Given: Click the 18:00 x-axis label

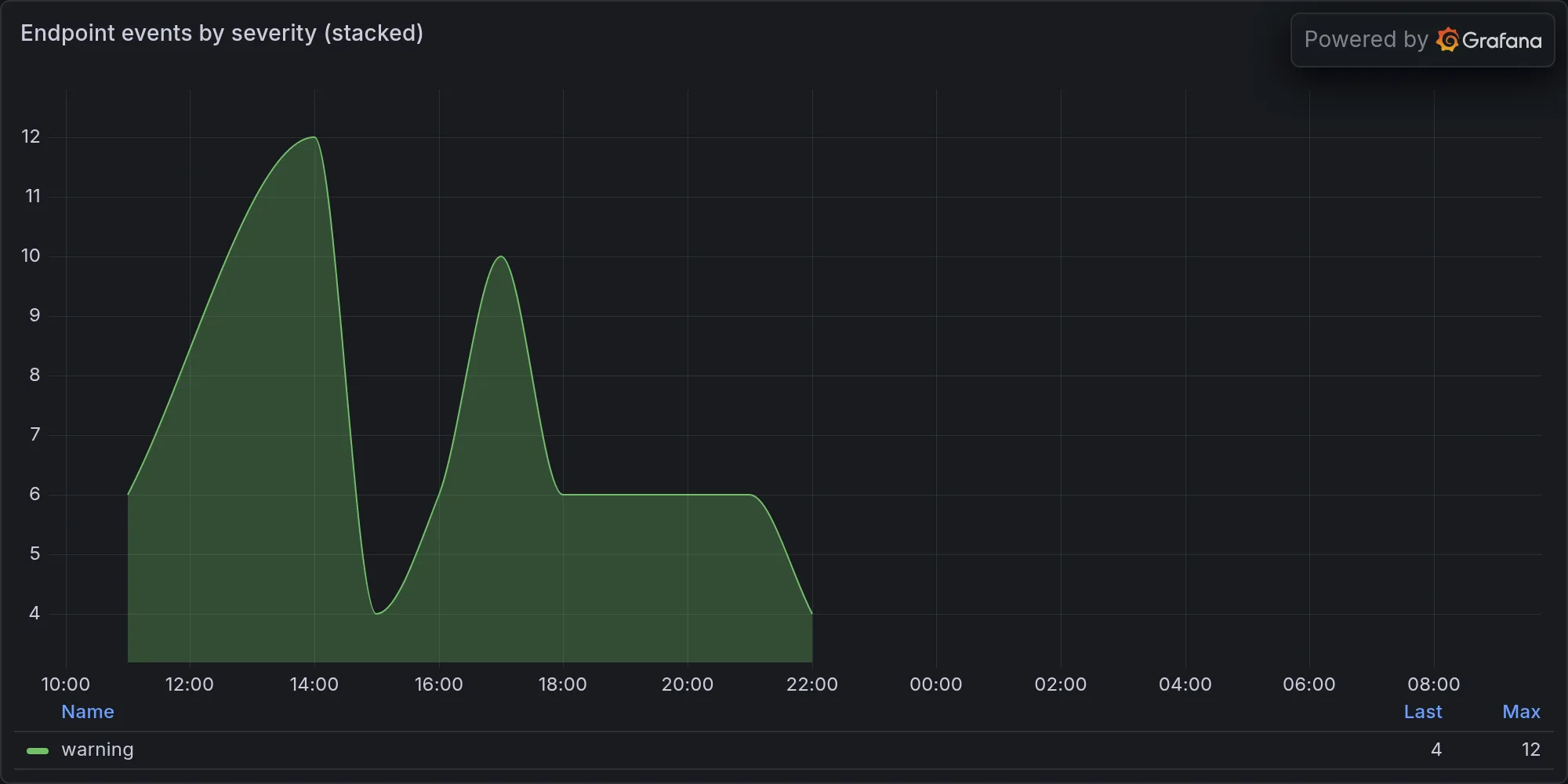Looking at the screenshot, I should tap(563, 684).
